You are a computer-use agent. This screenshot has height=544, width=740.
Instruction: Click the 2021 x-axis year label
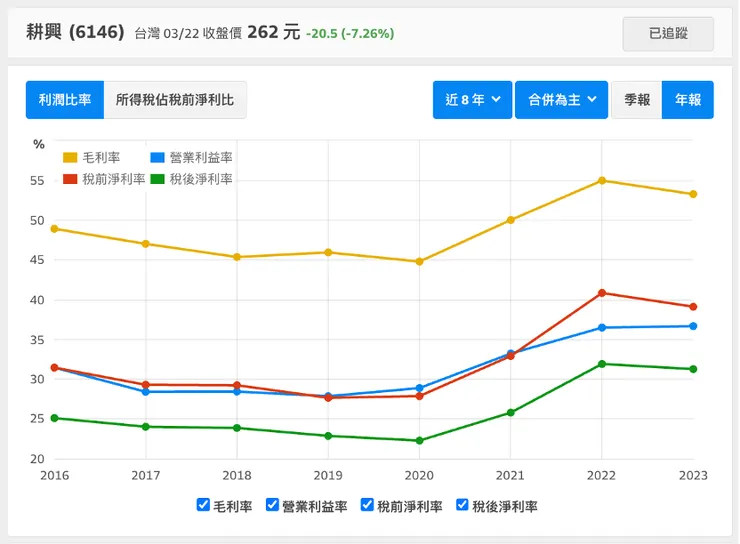click(510, 476)
